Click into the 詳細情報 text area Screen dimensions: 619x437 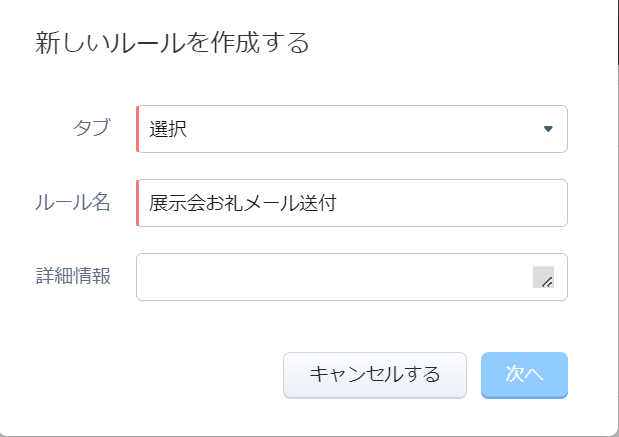352,277
